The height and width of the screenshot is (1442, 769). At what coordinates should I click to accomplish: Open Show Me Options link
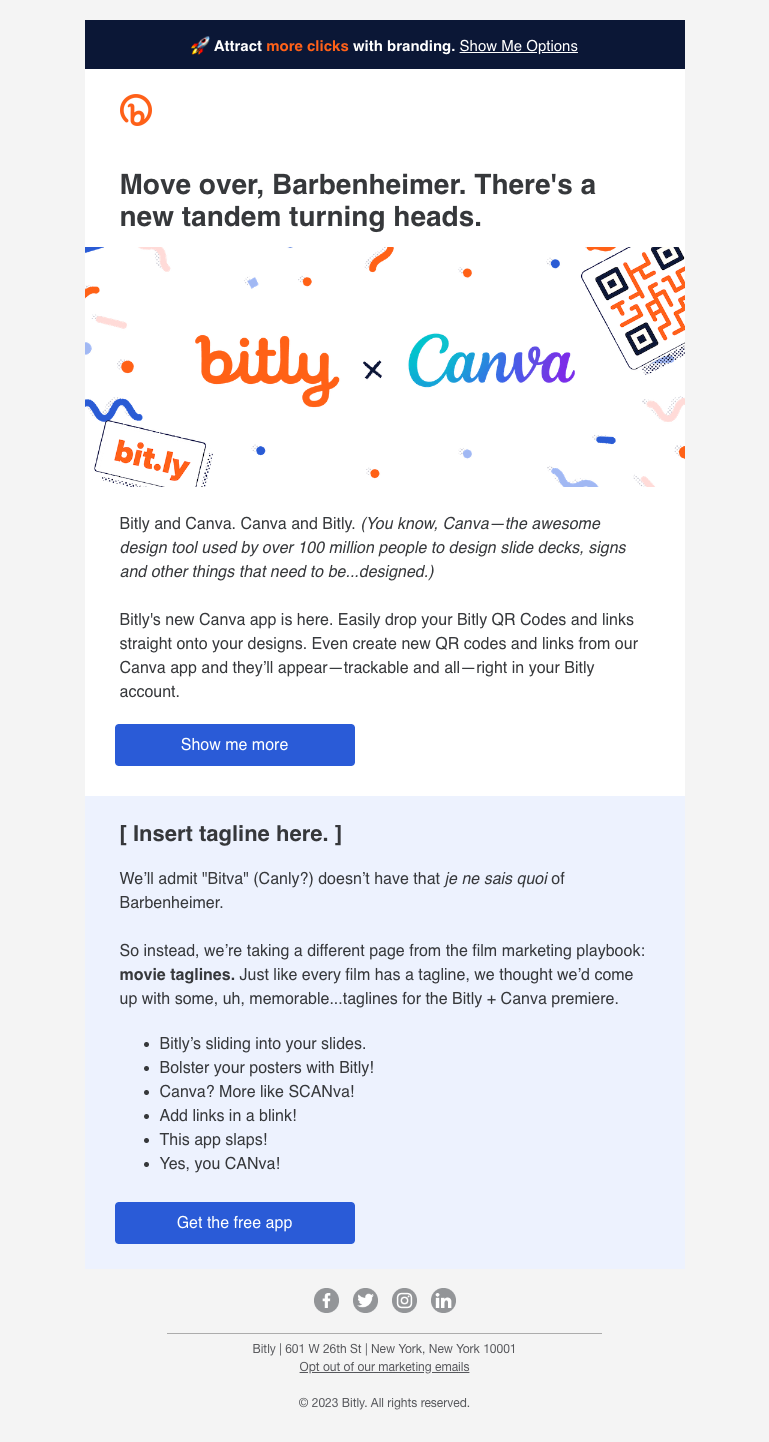[518, 45]
